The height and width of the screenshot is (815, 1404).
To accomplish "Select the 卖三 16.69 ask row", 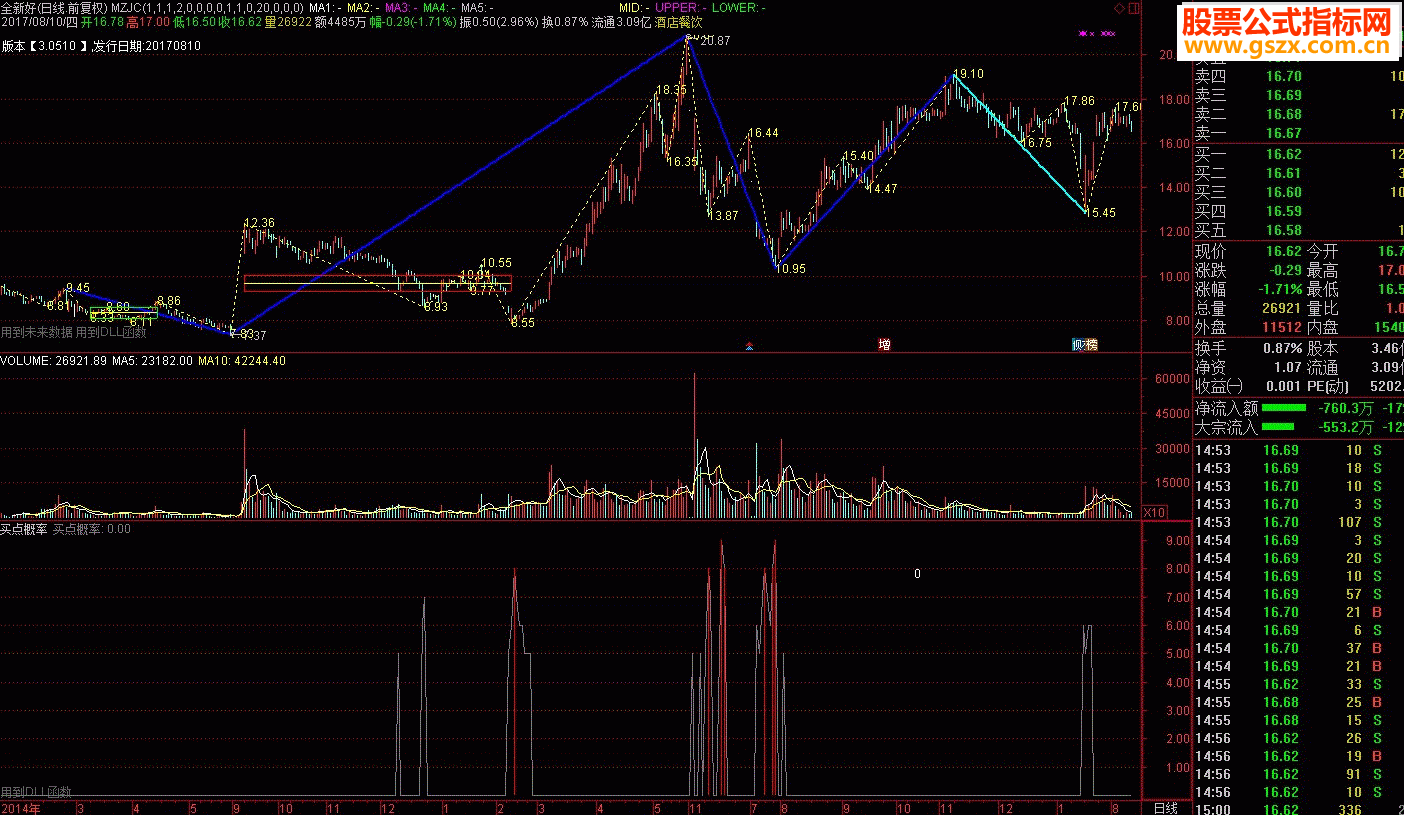I will [1298, 95].
